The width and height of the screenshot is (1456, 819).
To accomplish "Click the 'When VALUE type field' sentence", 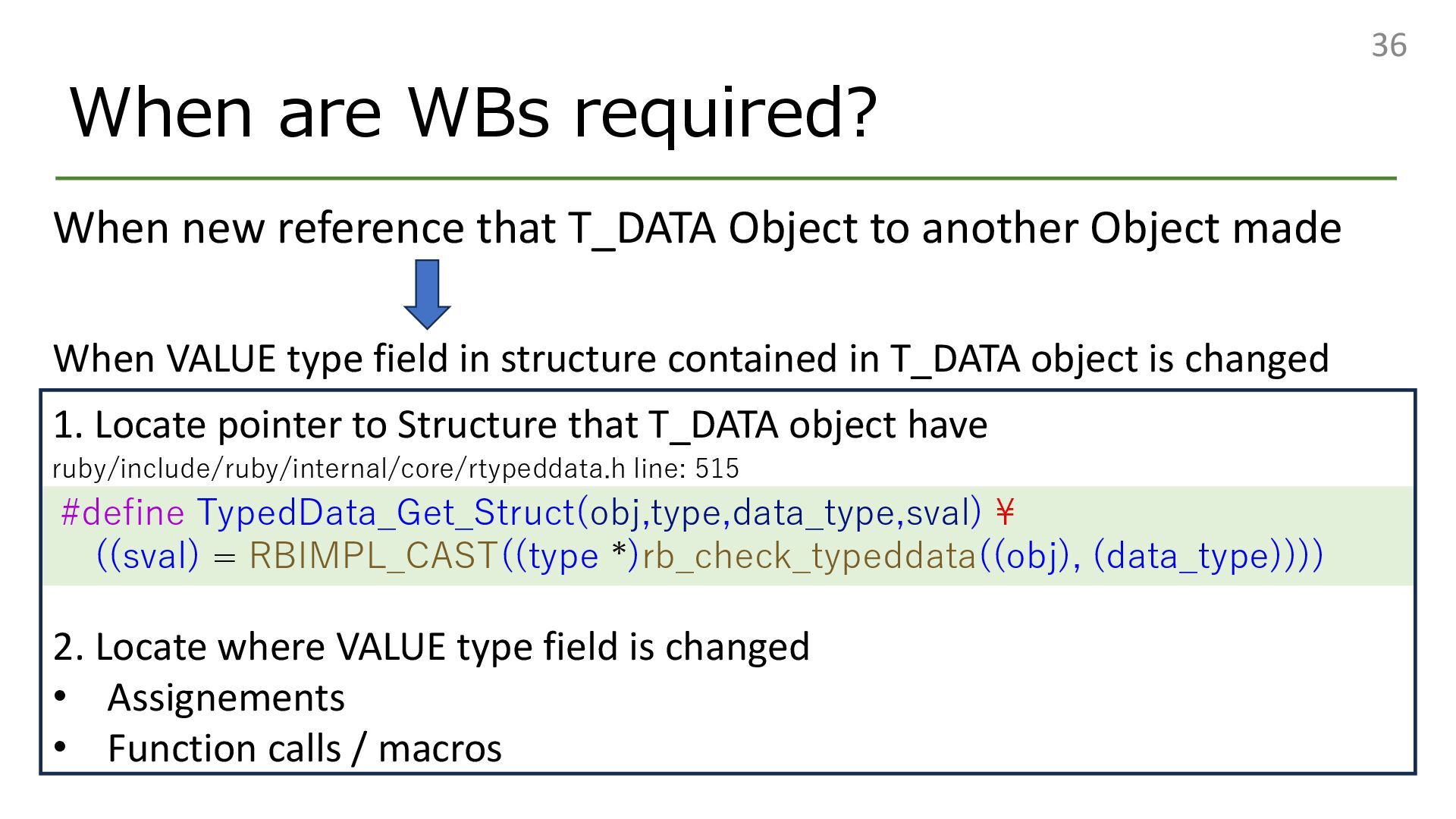I will [x=691, y=359].
